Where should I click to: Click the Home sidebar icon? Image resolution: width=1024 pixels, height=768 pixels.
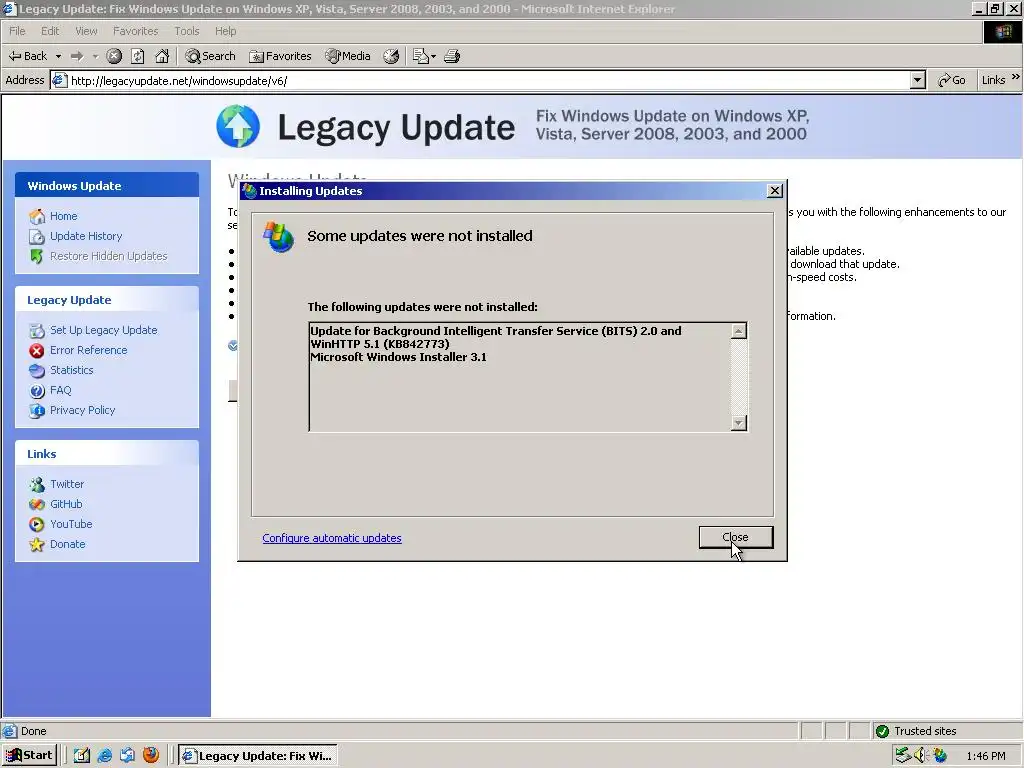37,216
